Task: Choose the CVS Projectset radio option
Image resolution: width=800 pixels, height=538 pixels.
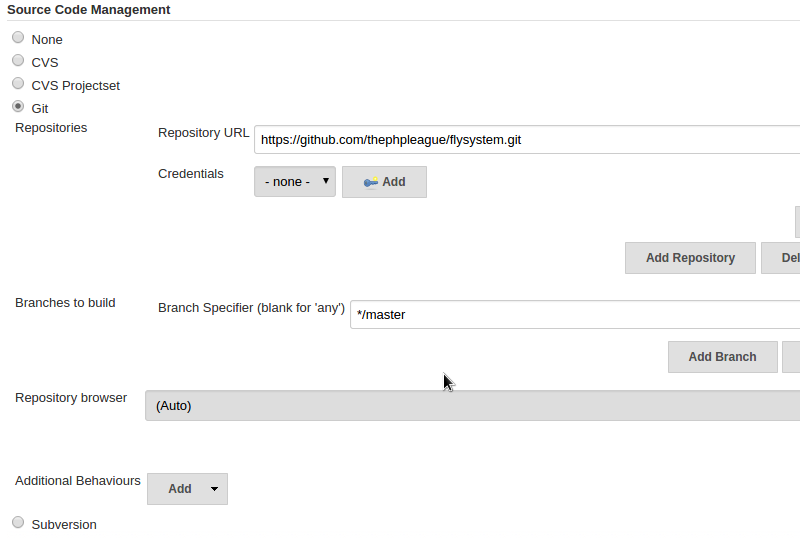Action: 18,83
